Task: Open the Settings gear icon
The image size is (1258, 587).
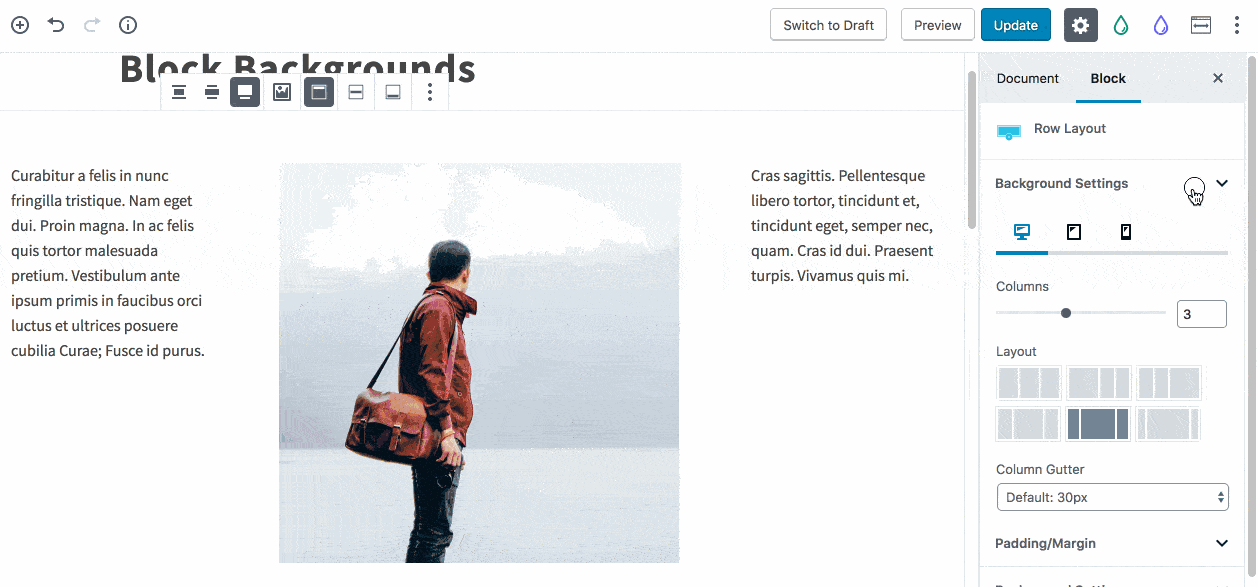Action: point(1081,25)
